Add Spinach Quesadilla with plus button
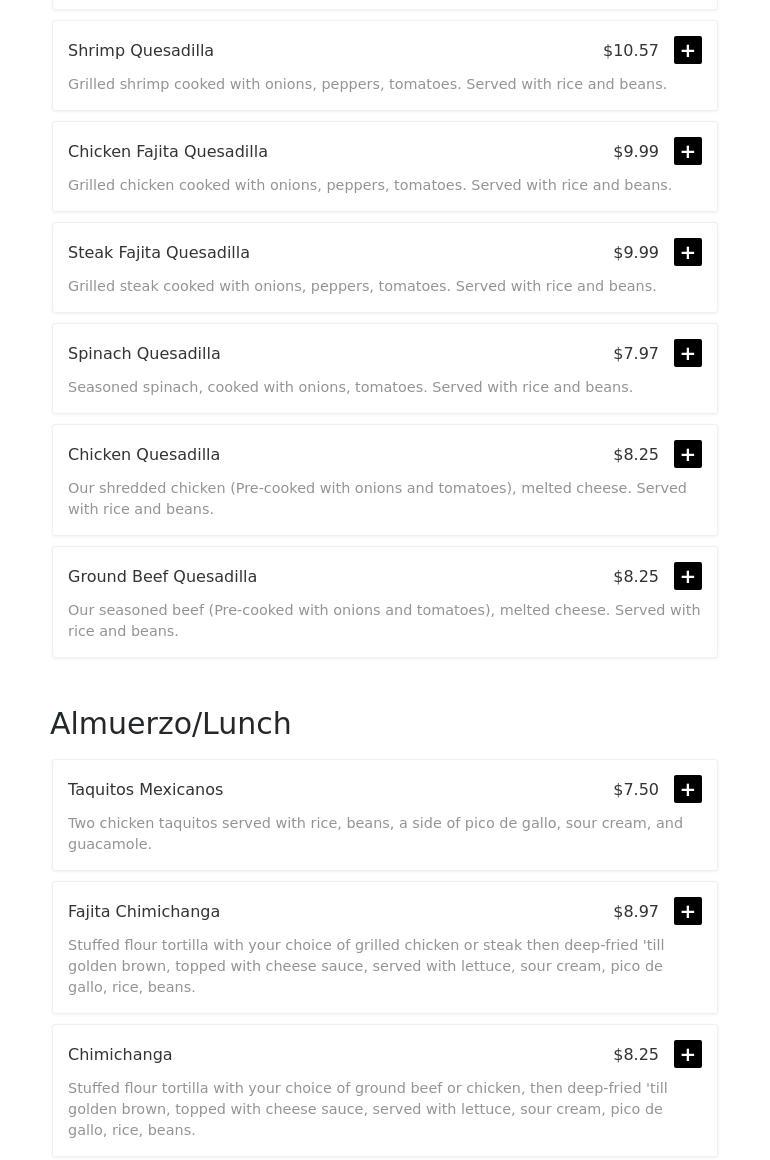Image resolution: width=770 pixels, height=1160 pixels. click(x=688, y=353)
